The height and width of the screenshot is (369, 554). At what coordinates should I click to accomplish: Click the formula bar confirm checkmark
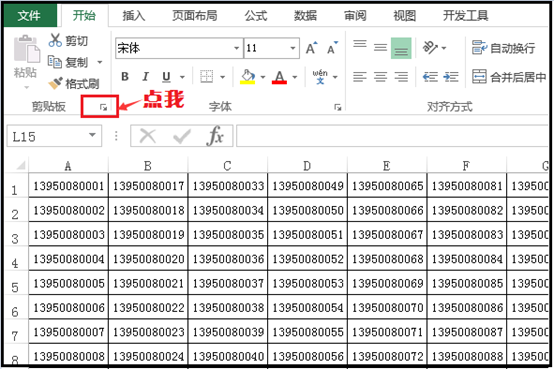182,136
